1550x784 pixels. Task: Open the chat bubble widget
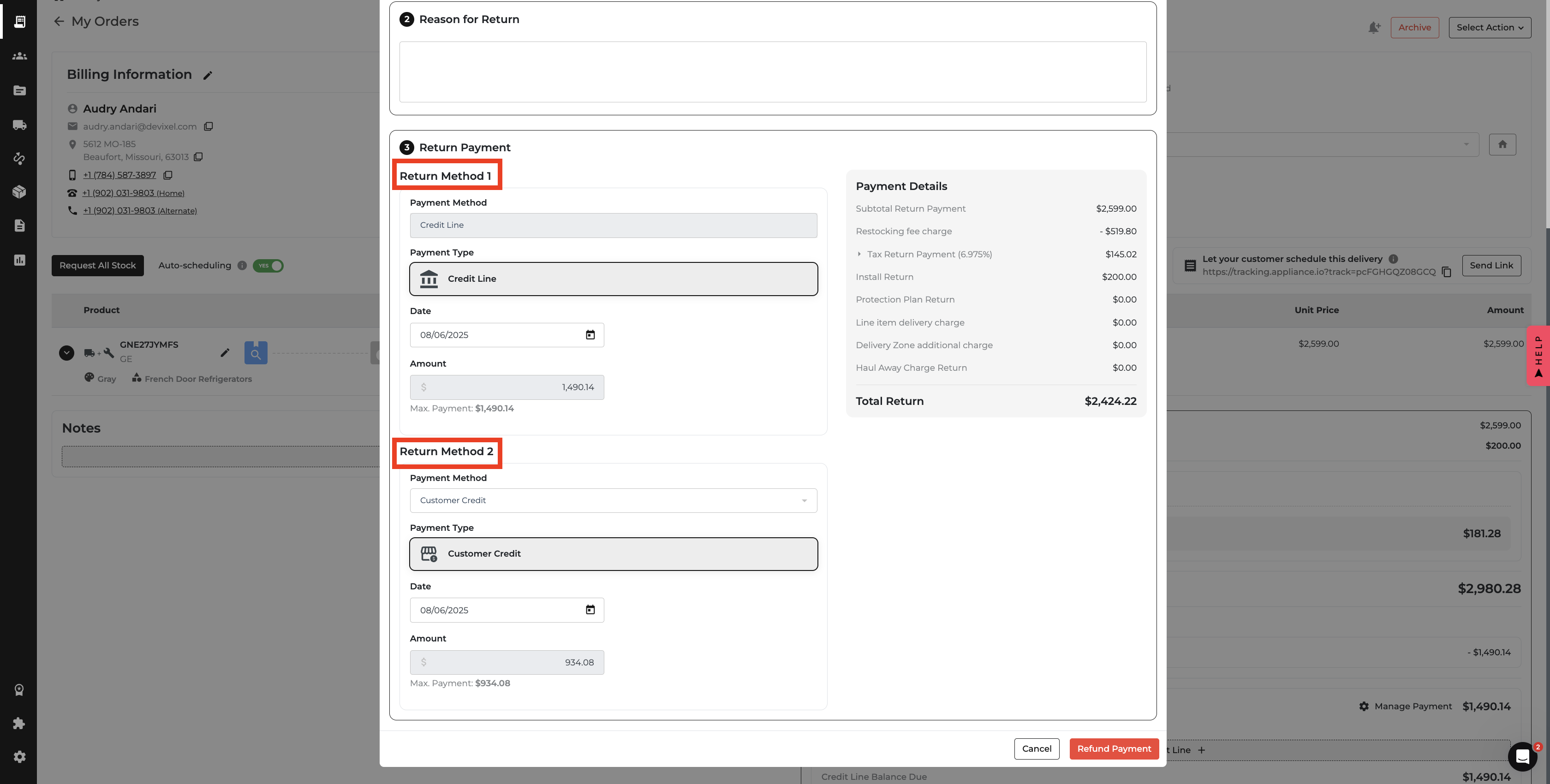[1523, 756]
